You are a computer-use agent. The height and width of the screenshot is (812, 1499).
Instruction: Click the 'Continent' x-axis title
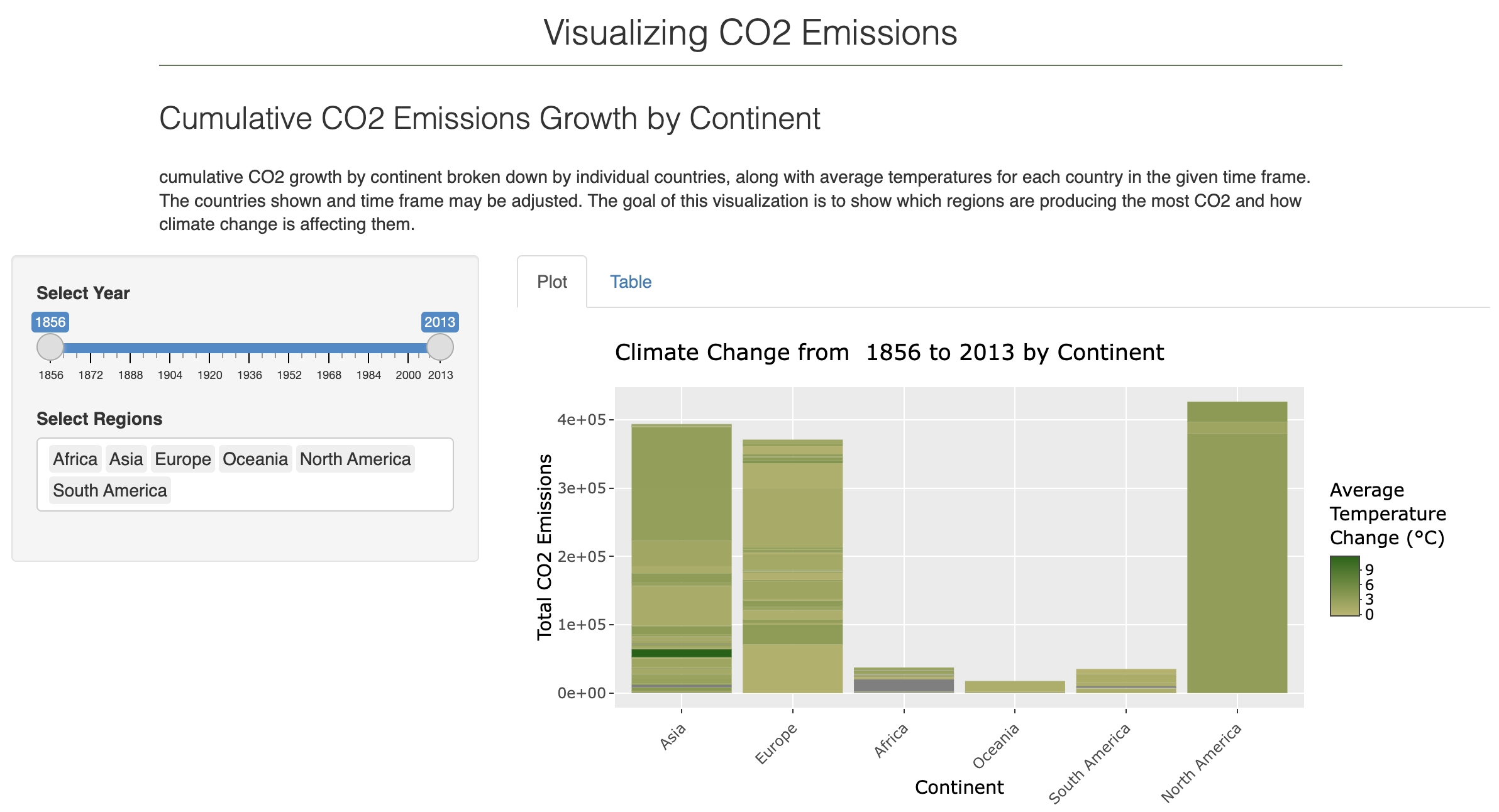[959, 787]
